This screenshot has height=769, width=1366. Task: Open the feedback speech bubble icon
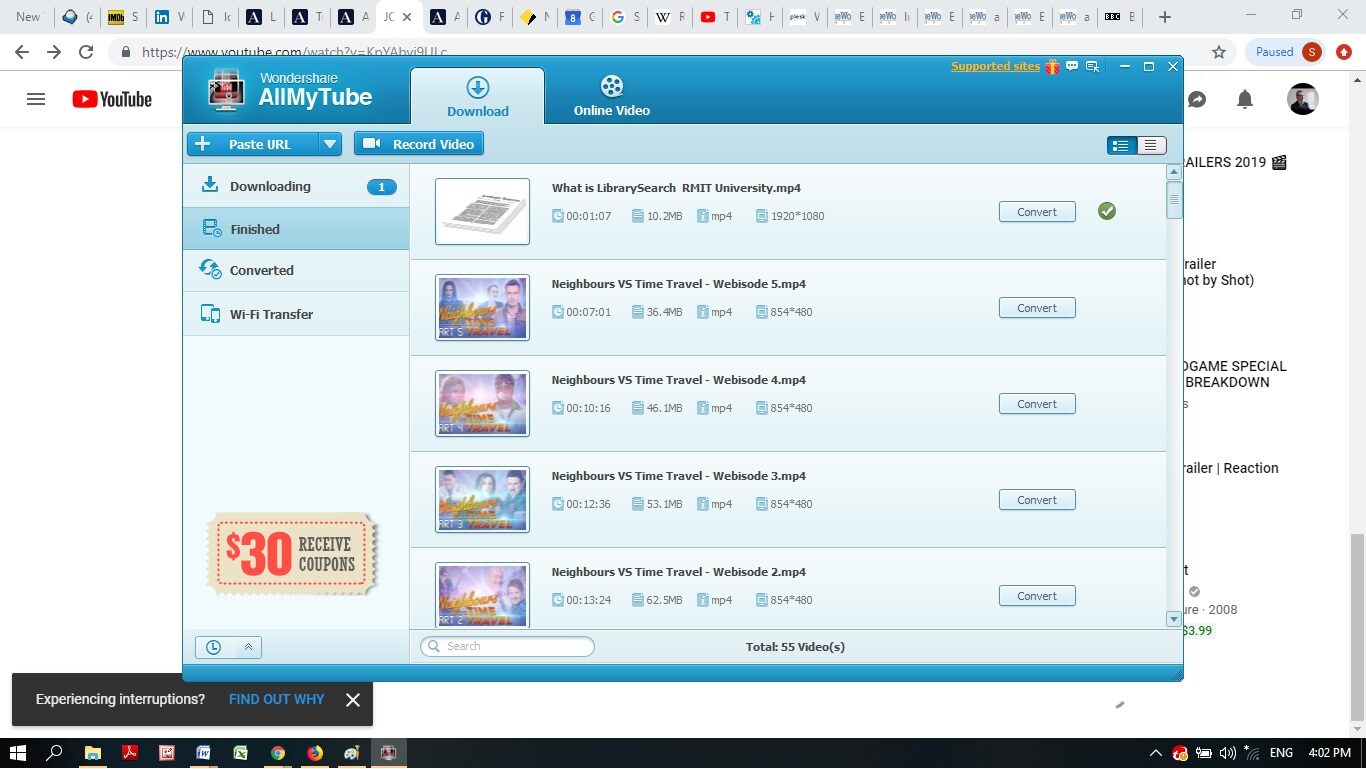tap(1072, 67)
